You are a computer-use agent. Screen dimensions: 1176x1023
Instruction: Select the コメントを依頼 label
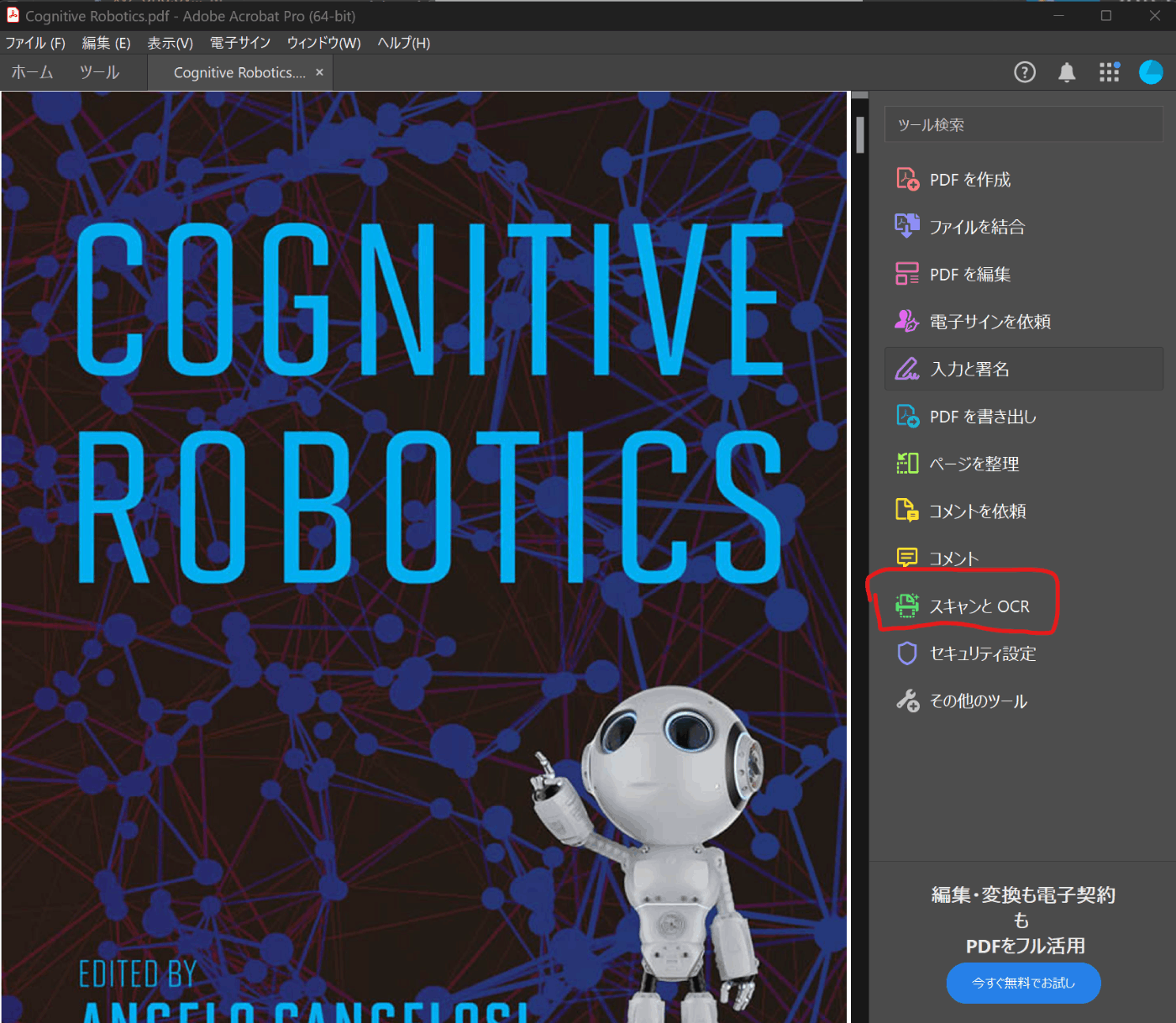click(978, 511)
